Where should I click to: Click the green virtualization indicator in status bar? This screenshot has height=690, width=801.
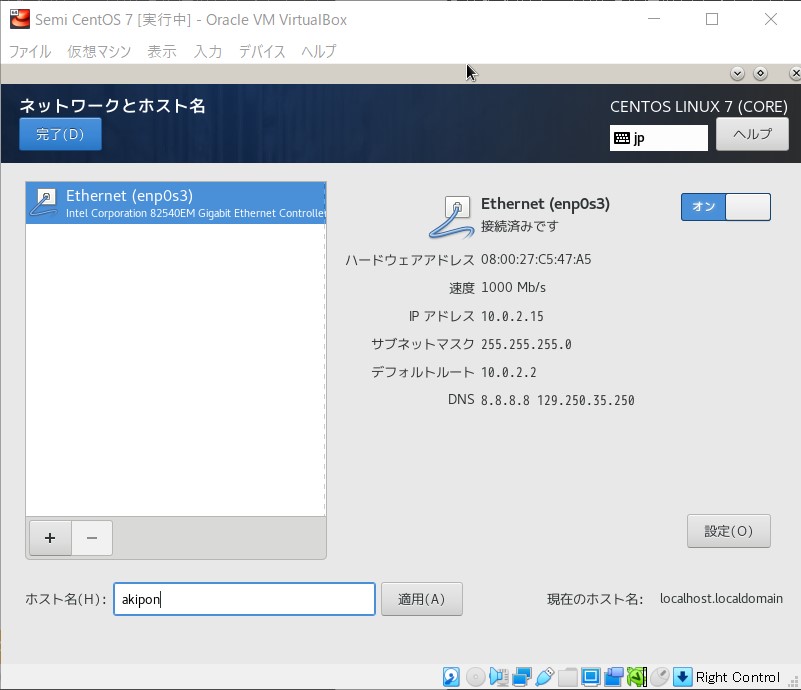(x=637, y=677)
